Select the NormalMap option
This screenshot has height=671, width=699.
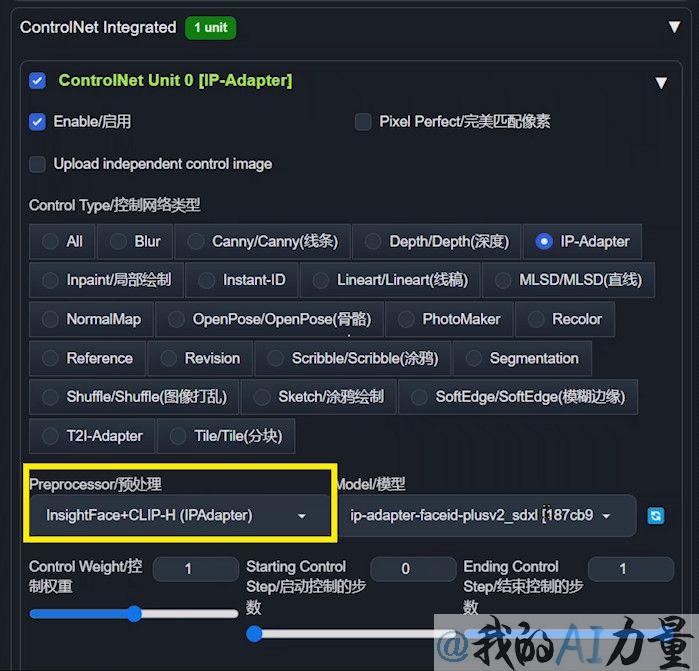point(91,319)
